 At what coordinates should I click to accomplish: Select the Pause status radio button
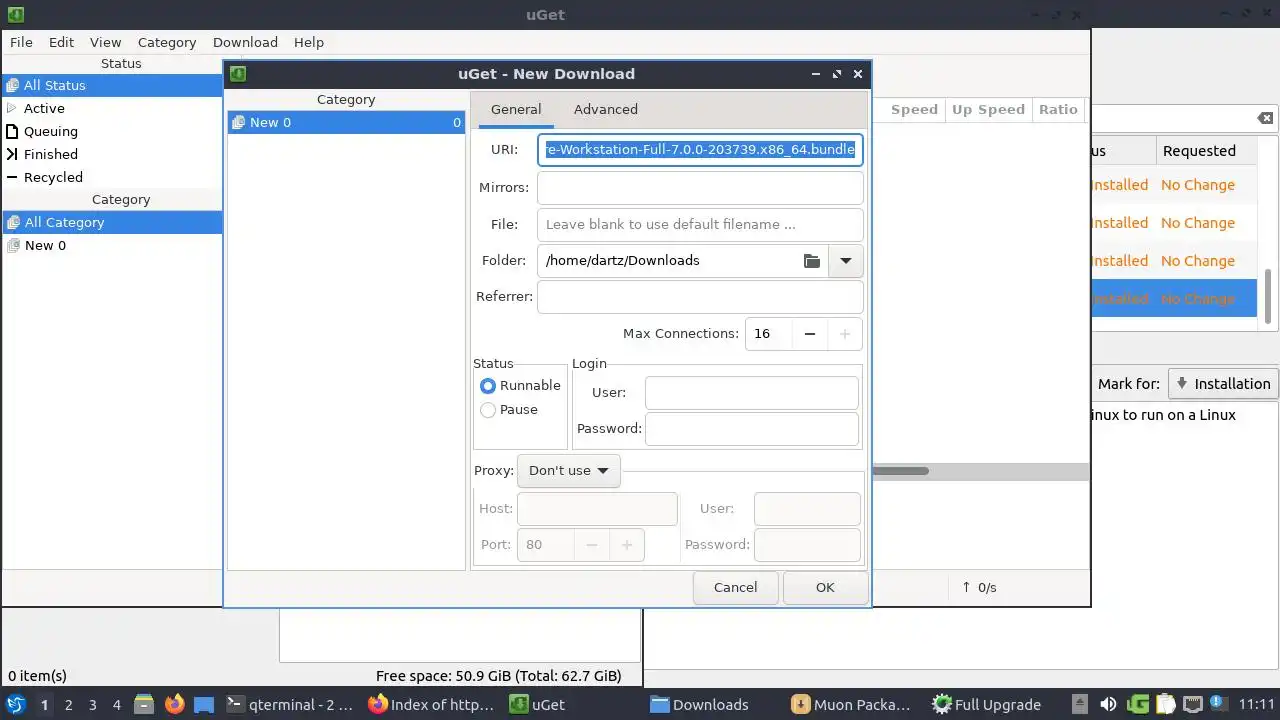point(509,409)
